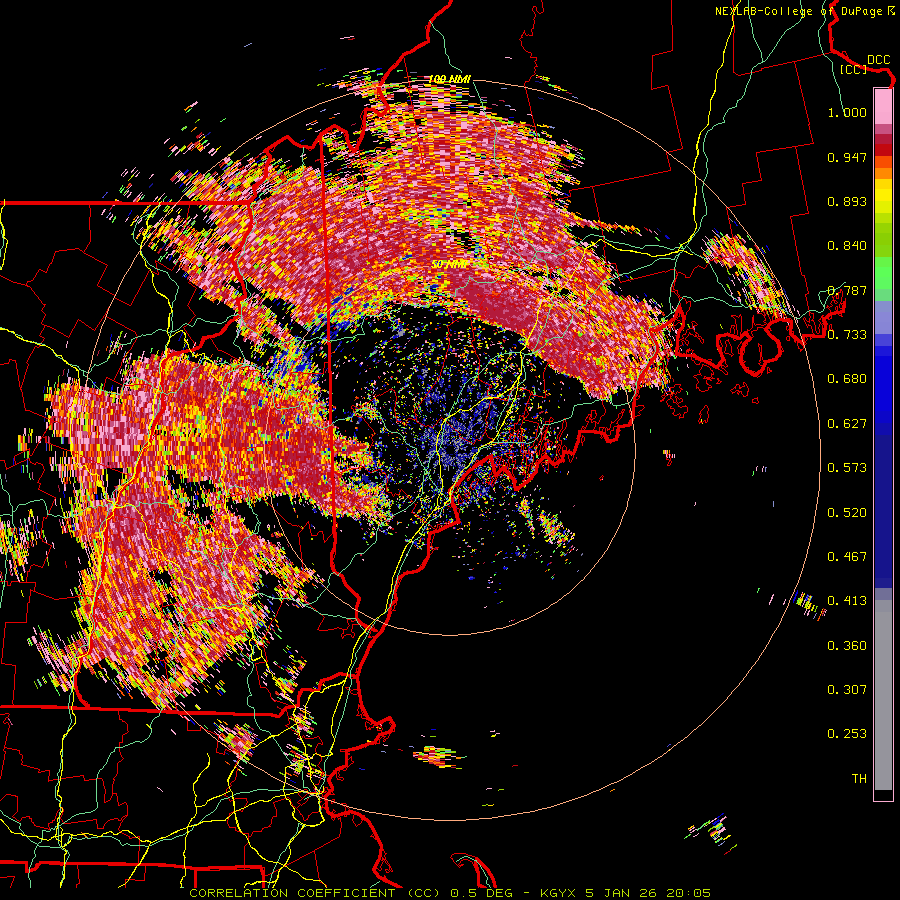
Task: Select the 0.253 scale value
Action: tap(847, 734)
